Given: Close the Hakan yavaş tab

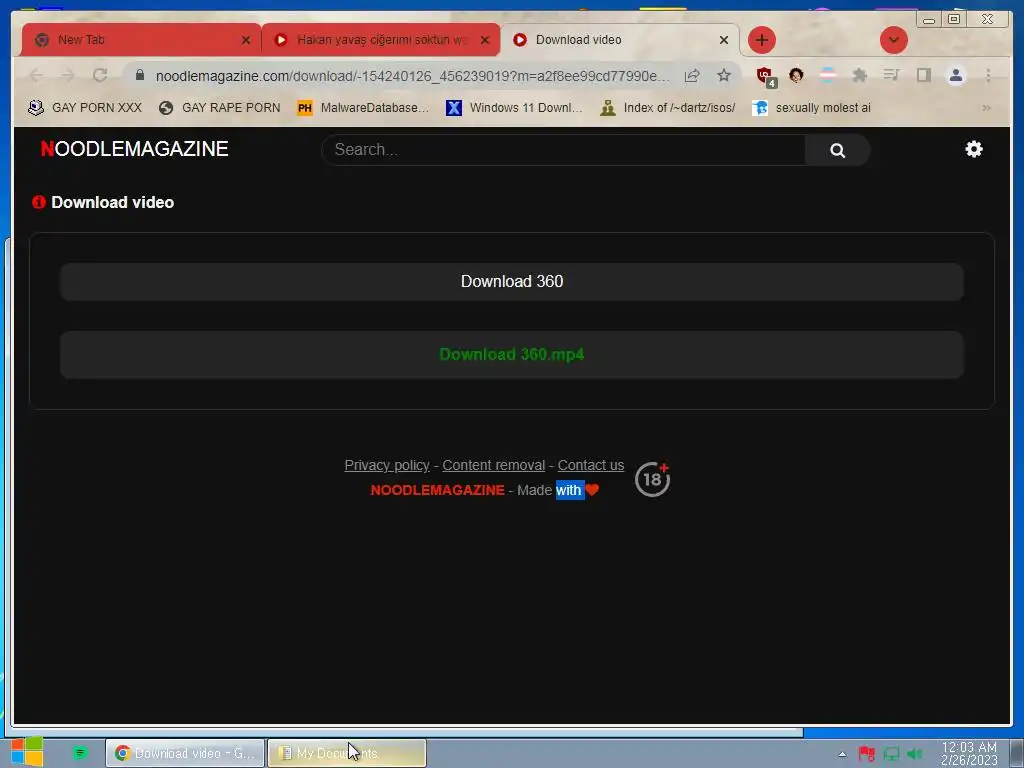Looking at the screenshot, I should (x=485, y=40).
